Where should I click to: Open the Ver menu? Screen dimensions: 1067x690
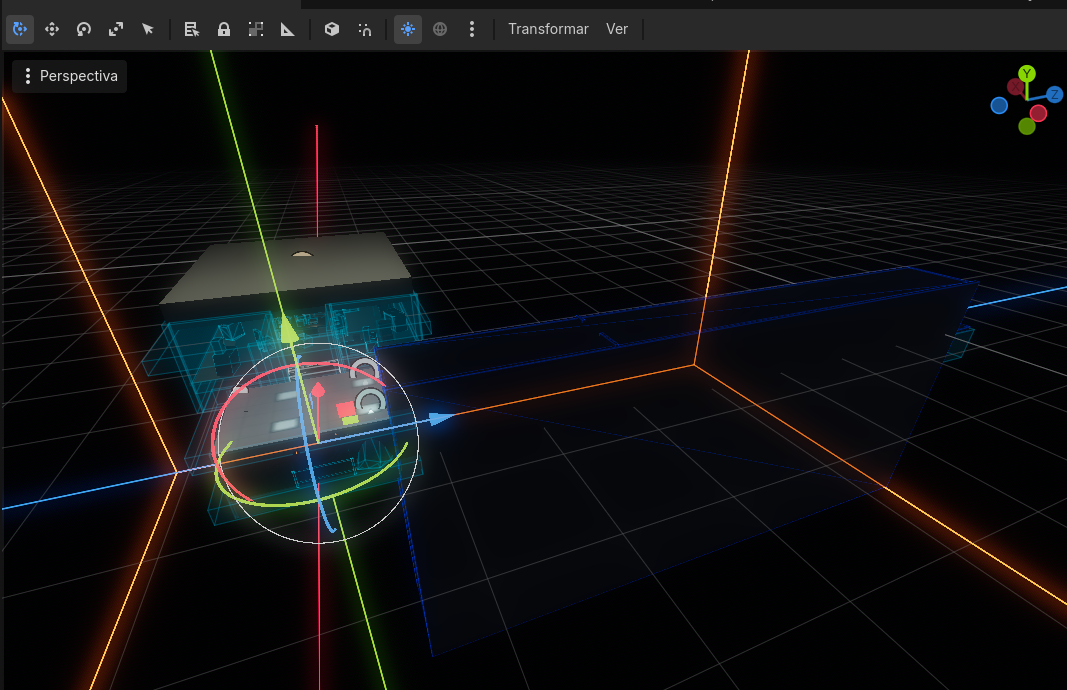[x=617, y=29]
